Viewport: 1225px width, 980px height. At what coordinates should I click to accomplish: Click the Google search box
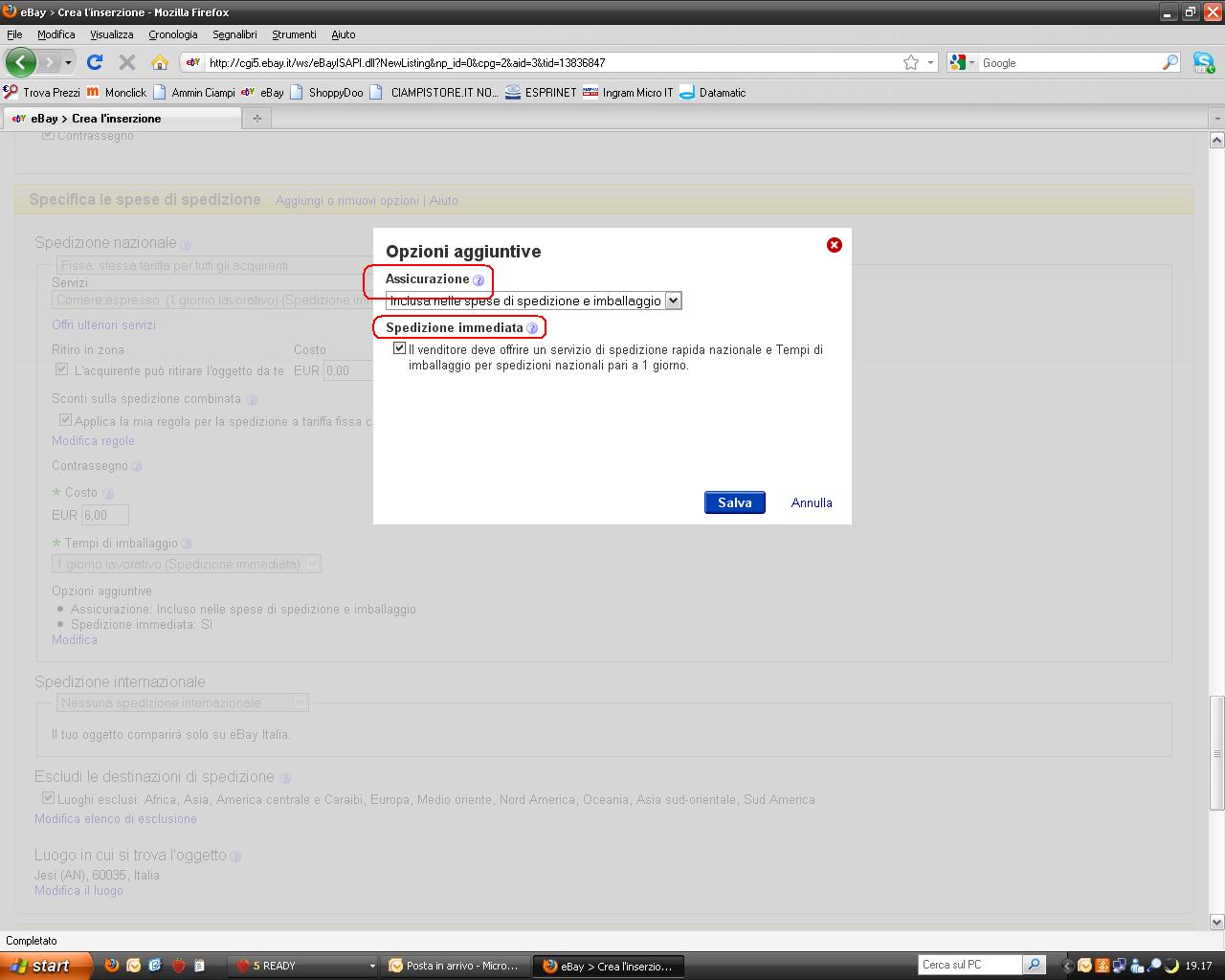pos(1070,62)
